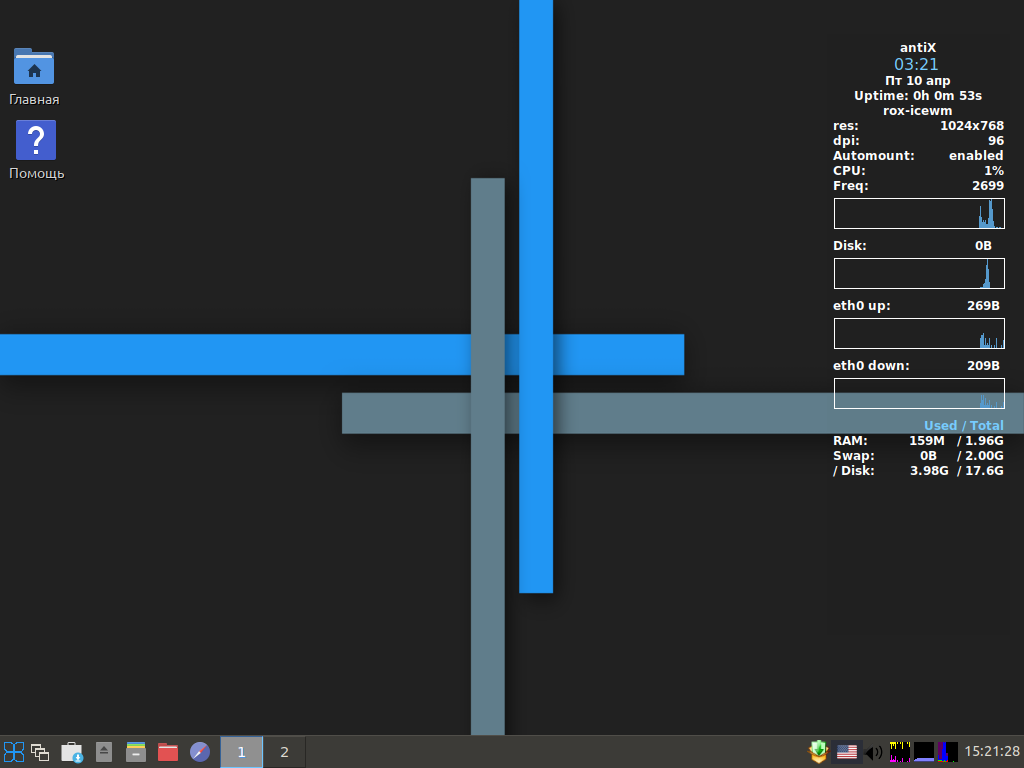Click the CPU usage monitor graph in tray

[948, 752]
